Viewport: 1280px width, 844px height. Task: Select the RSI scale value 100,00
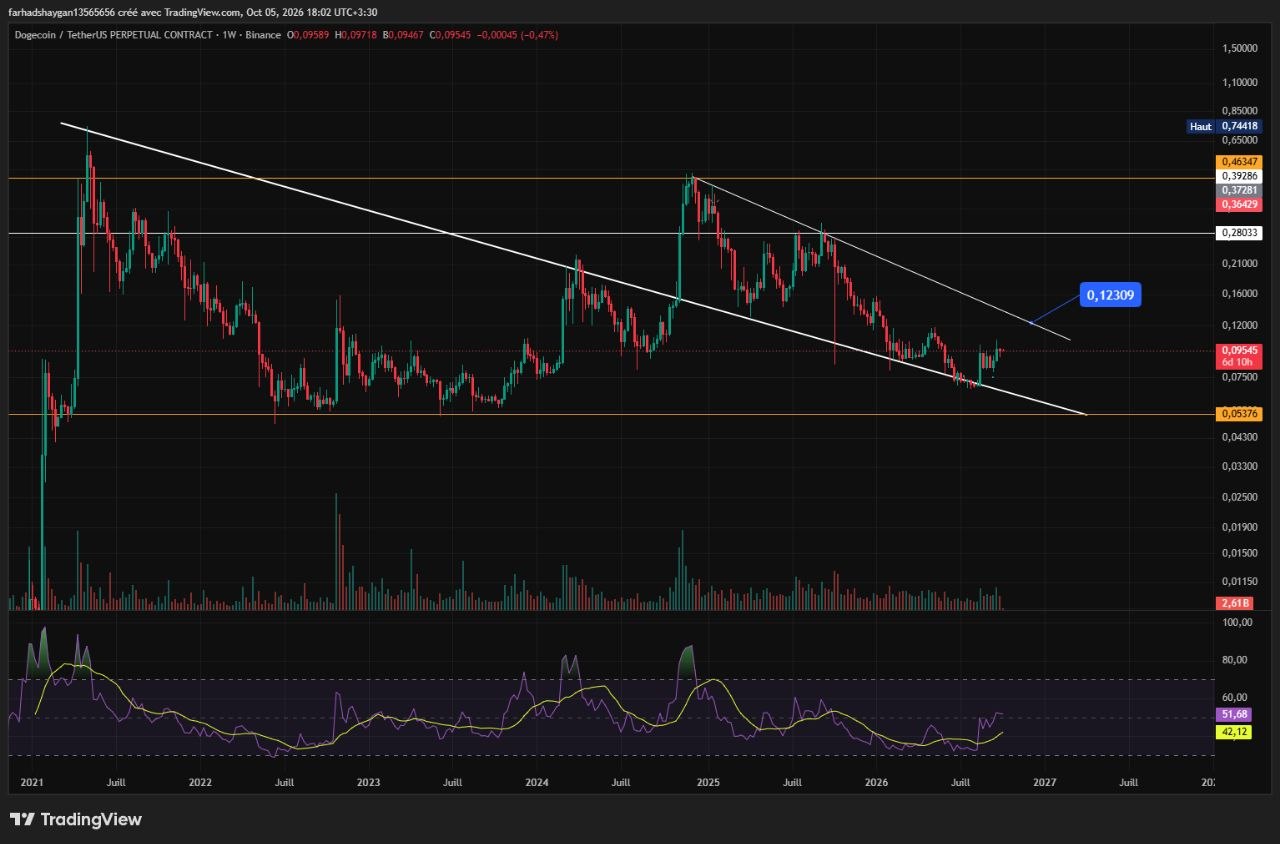tap(1236, 622)
